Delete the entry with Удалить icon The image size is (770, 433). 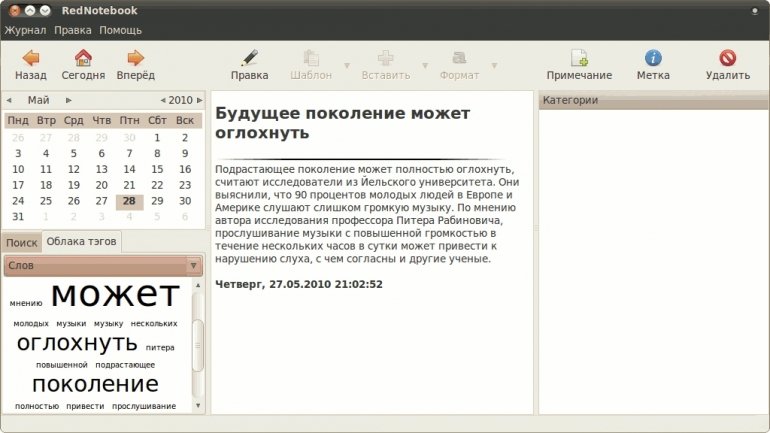pos(727,58)
